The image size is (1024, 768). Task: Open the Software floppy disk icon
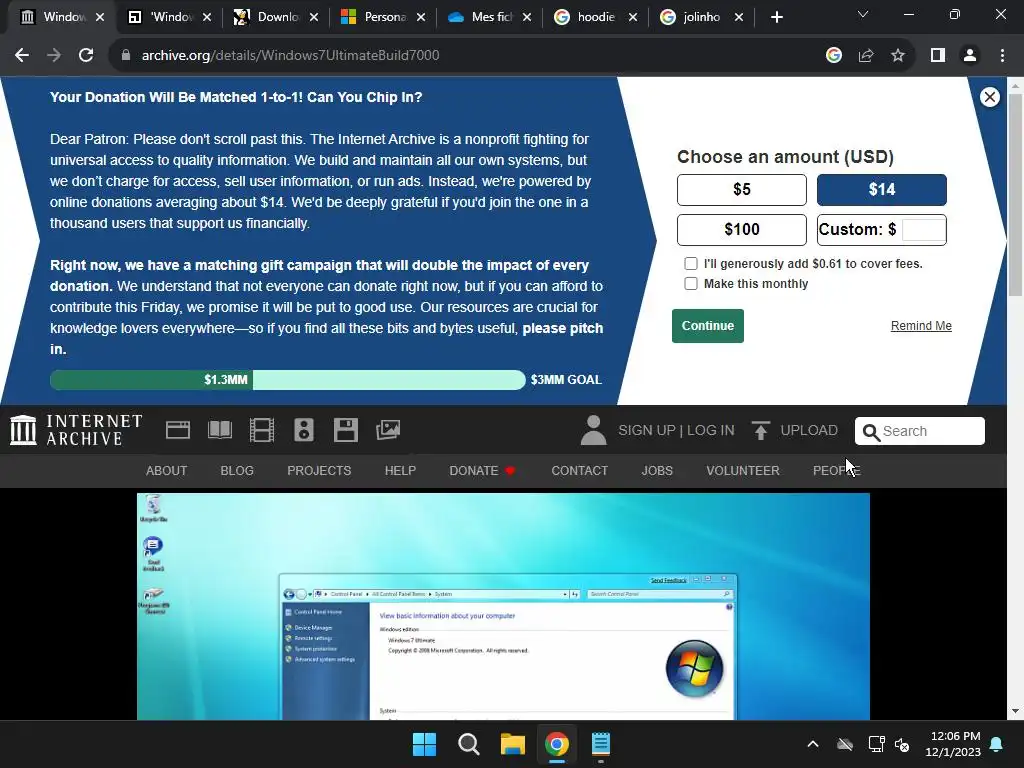pos(345,430)
